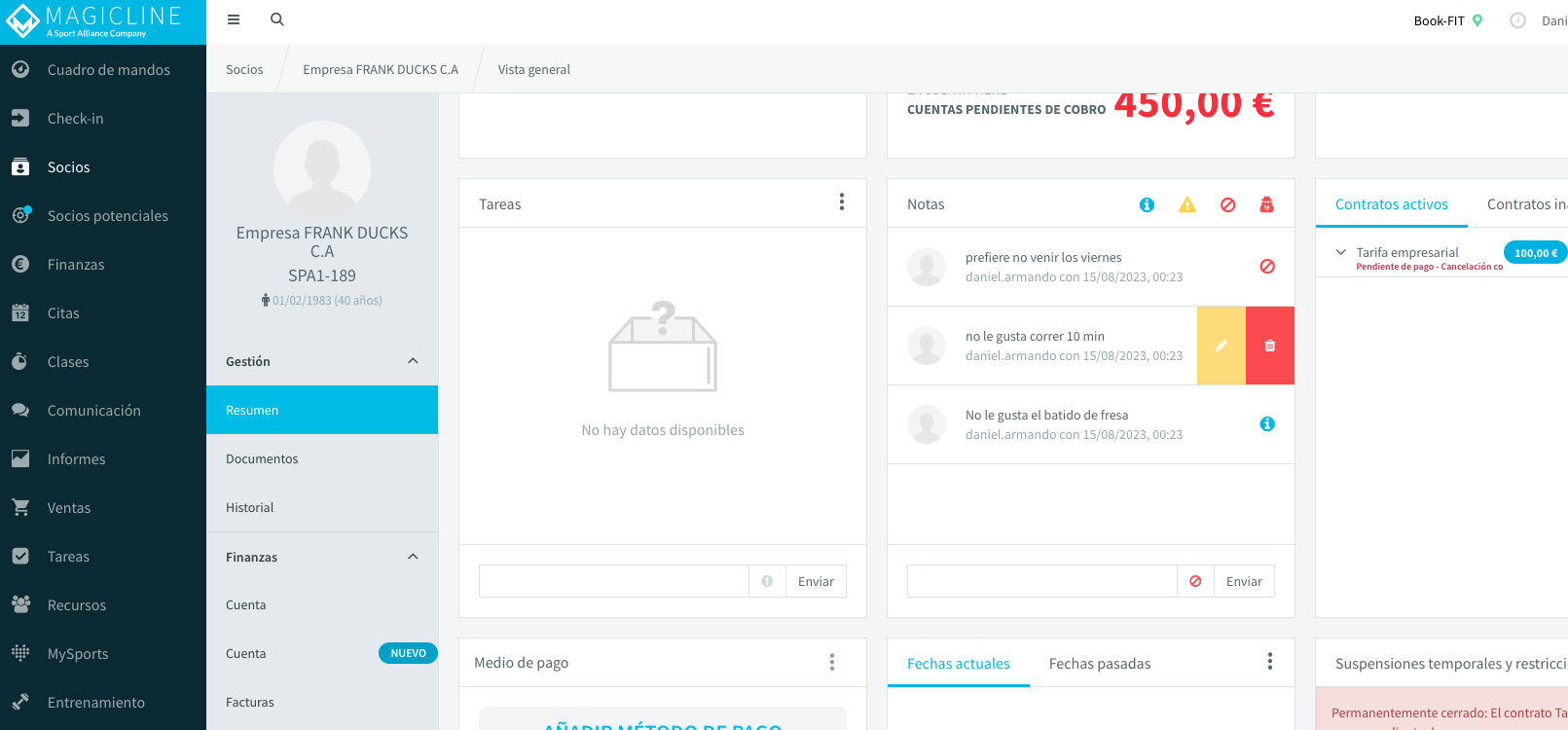Viewport: 1568px width, 730px height.
Task: Open the first Cuenta entry
Action: tap(322, 604)
